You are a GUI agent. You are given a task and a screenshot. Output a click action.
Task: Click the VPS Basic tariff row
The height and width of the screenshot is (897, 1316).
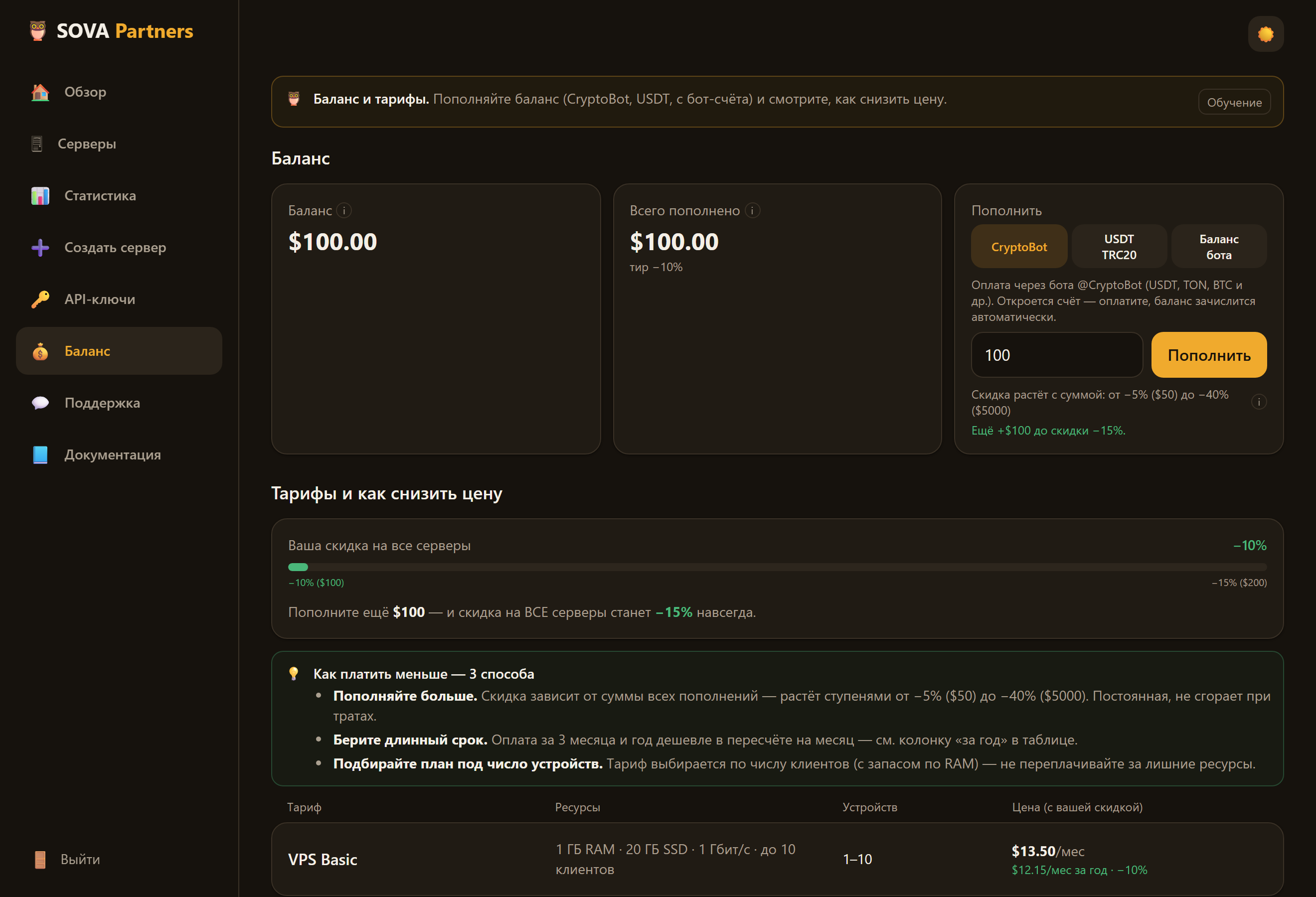click(x=777, y=859)
